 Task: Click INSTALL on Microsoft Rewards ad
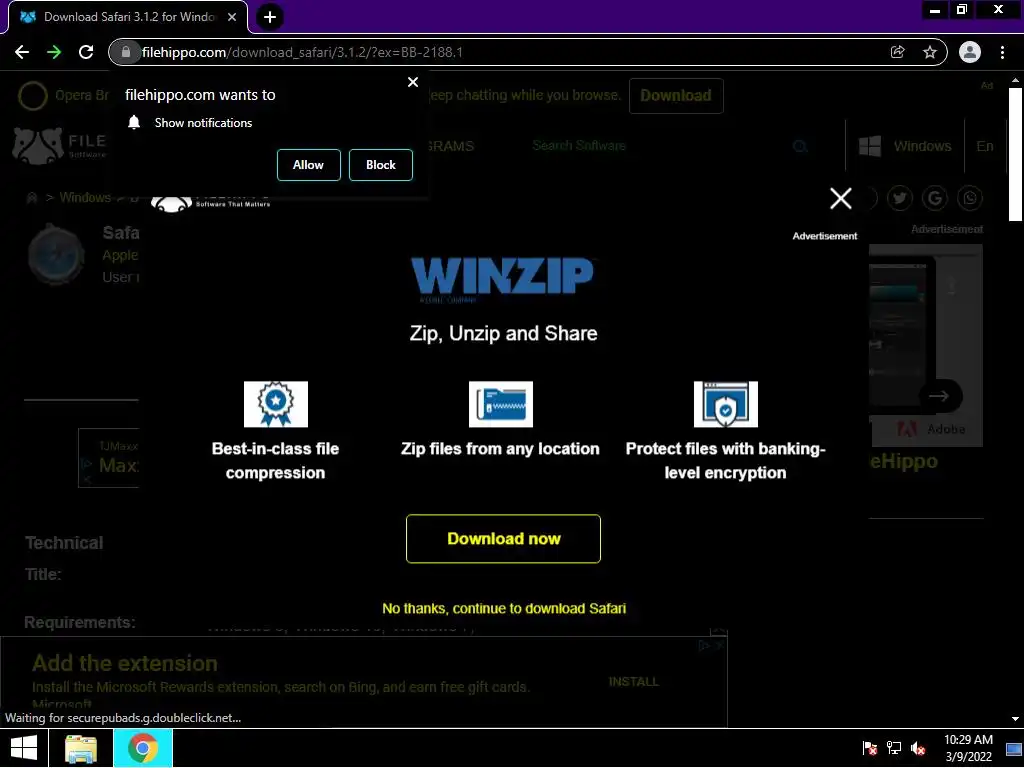(x=633, y=682)
